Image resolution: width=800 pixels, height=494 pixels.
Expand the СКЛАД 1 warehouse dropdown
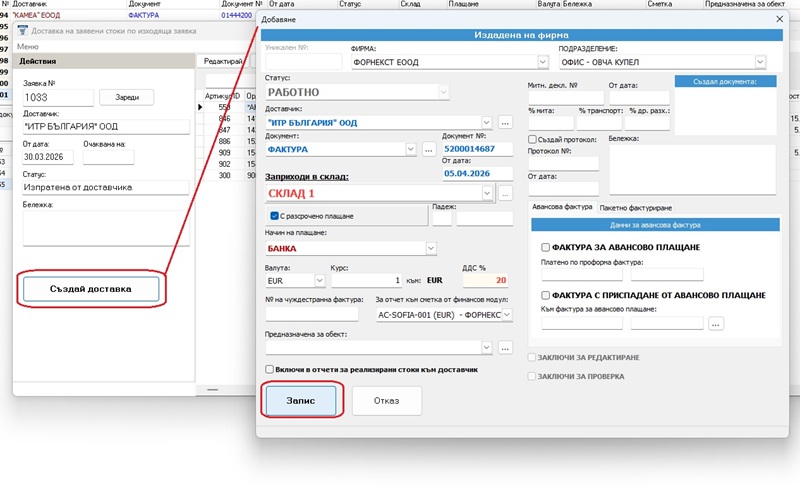click(487, 193)
